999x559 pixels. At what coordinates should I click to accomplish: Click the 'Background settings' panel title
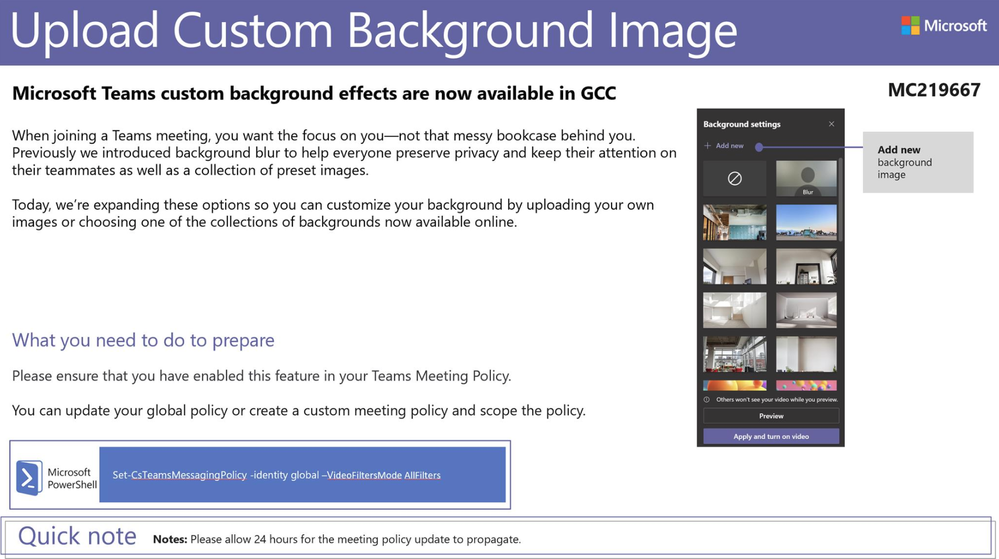coord(742,124)
